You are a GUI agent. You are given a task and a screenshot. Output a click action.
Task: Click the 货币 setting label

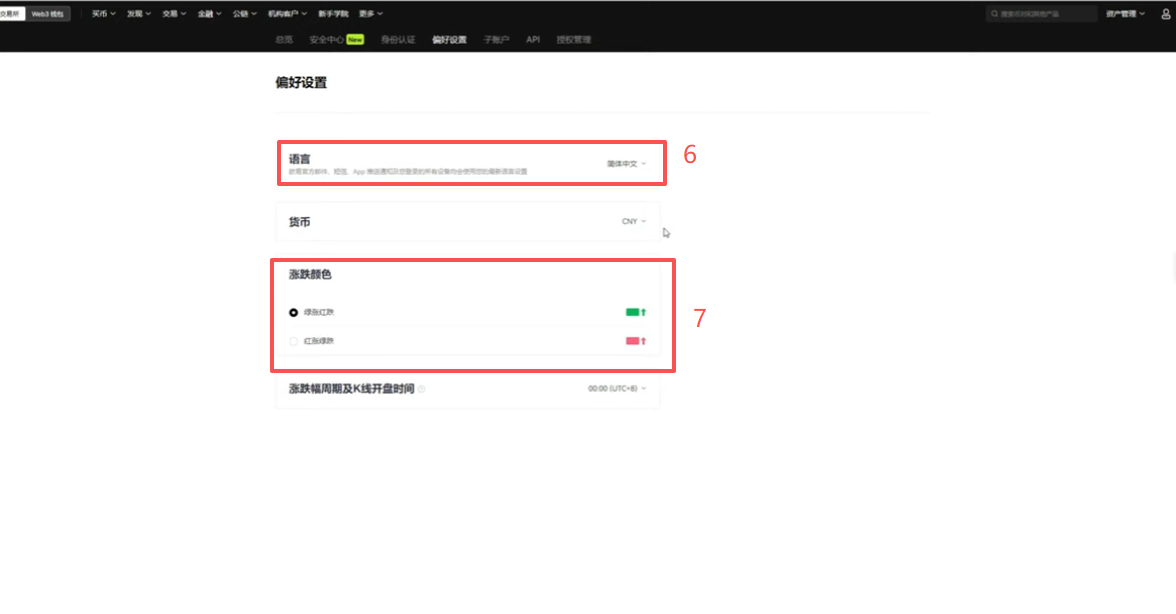click(x=299, y=222)
